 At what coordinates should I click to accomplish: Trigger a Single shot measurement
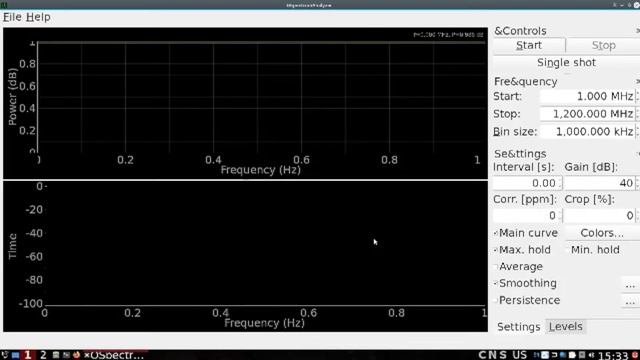click(567, 63)
